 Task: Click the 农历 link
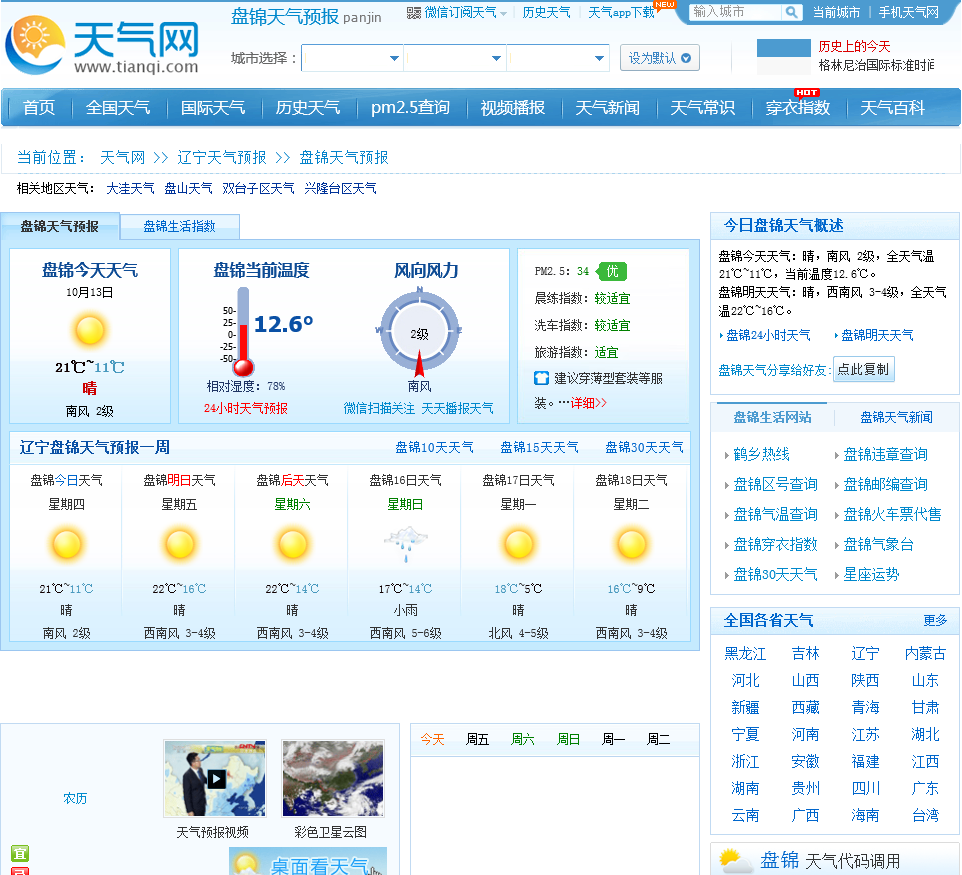coord(75,798)
